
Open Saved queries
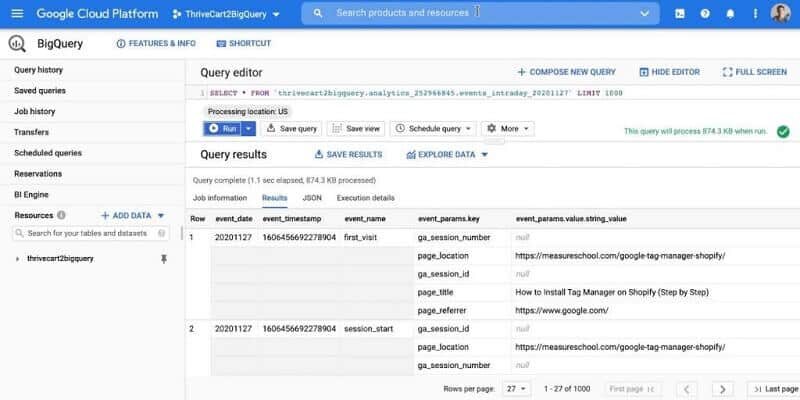[40, 91]
